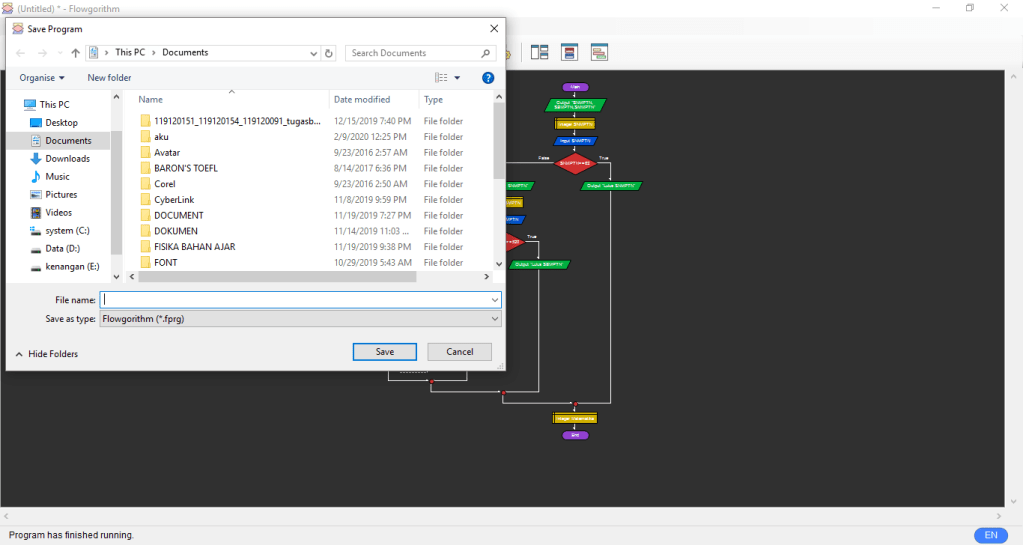1023x545 pixels.
Task: Click the Cancel button
Action: point(459,352)
